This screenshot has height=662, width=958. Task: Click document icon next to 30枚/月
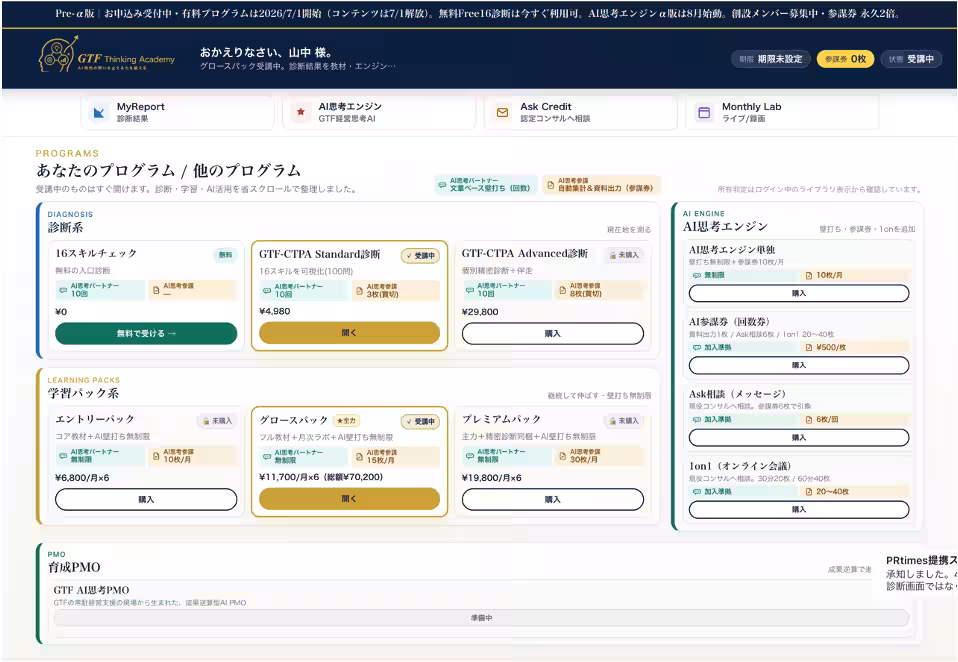tap(563, 456)
